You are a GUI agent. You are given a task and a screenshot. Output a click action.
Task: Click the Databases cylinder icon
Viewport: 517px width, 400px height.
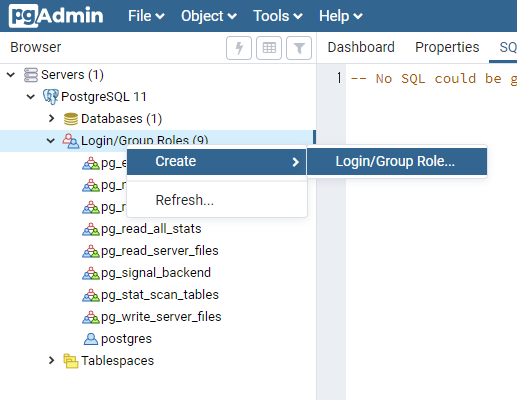tap(71, 119)
